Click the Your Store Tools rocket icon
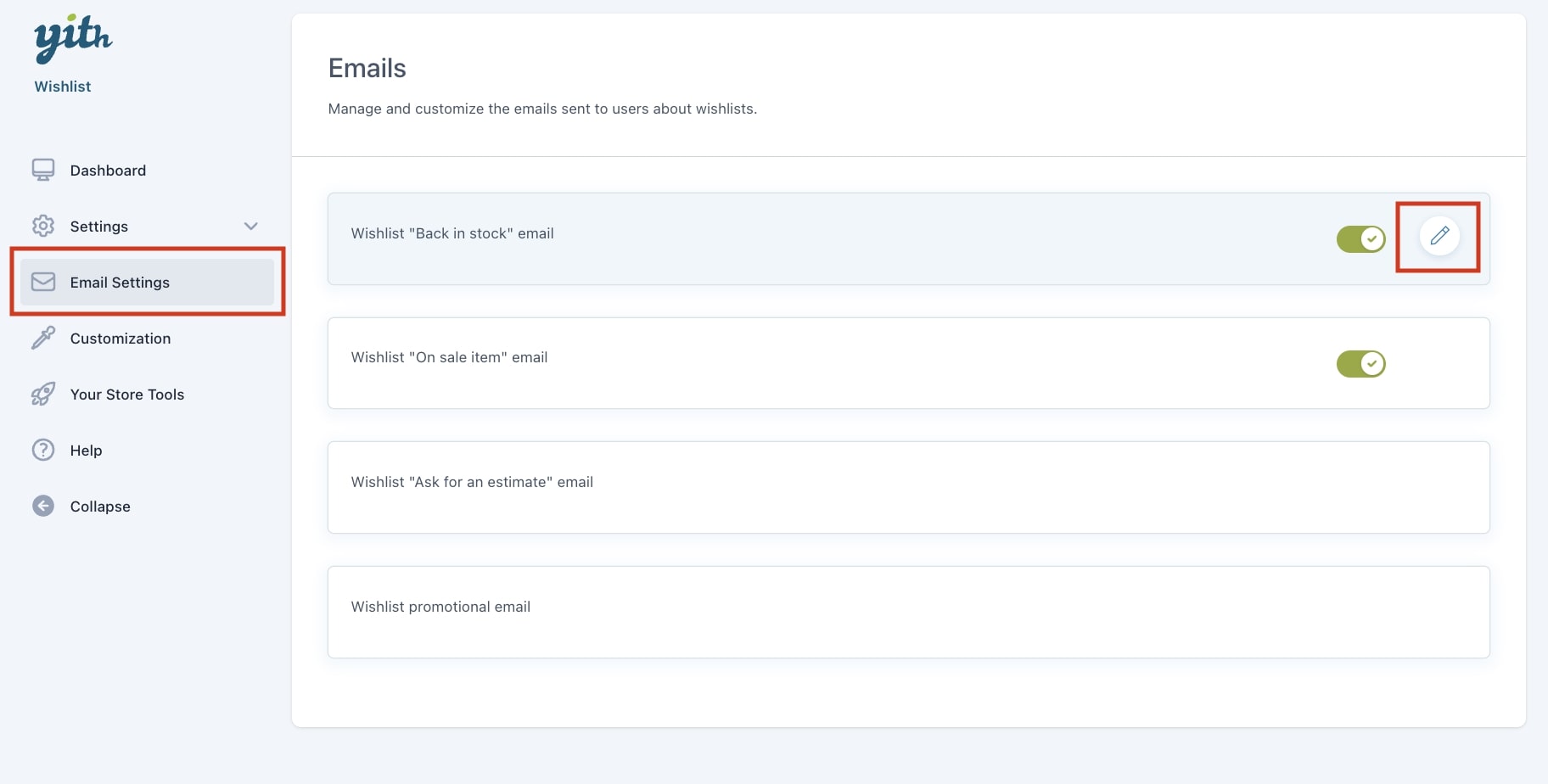Image resolution: width=1548 pixels, height=784 pixels. point(43,394)
